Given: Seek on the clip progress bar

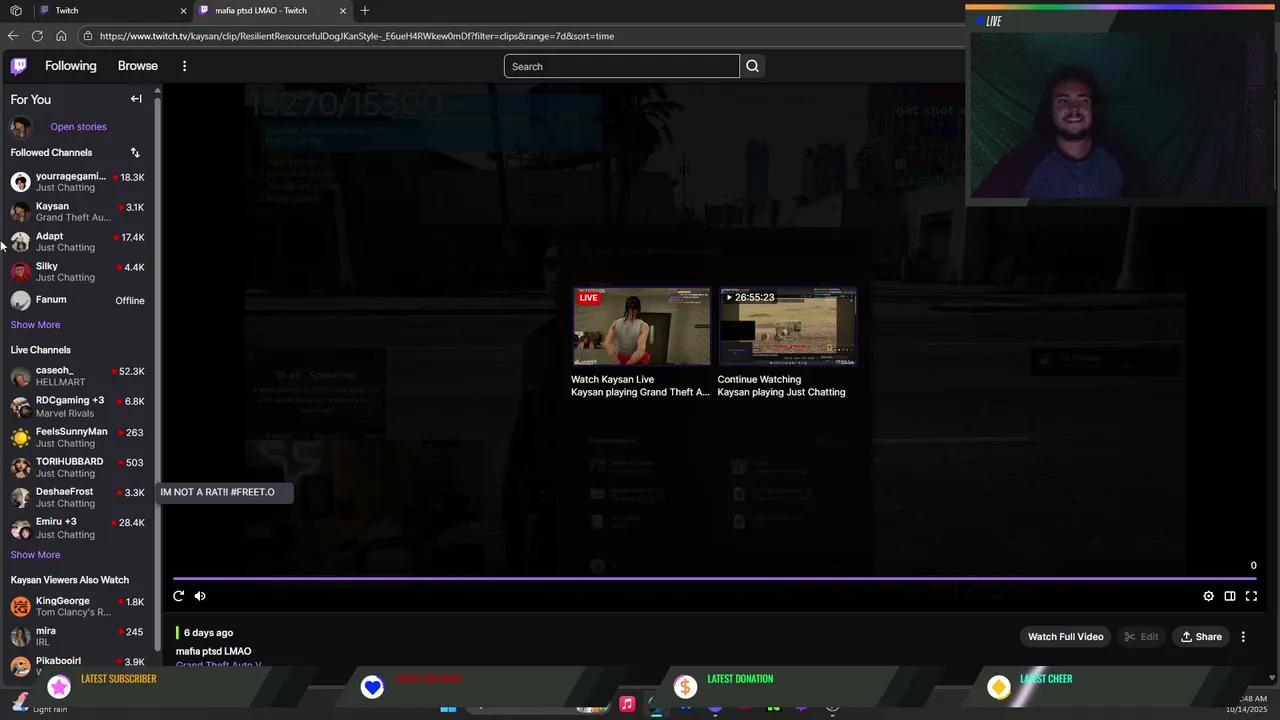Looking at the screenshot, I should point(714,578).
